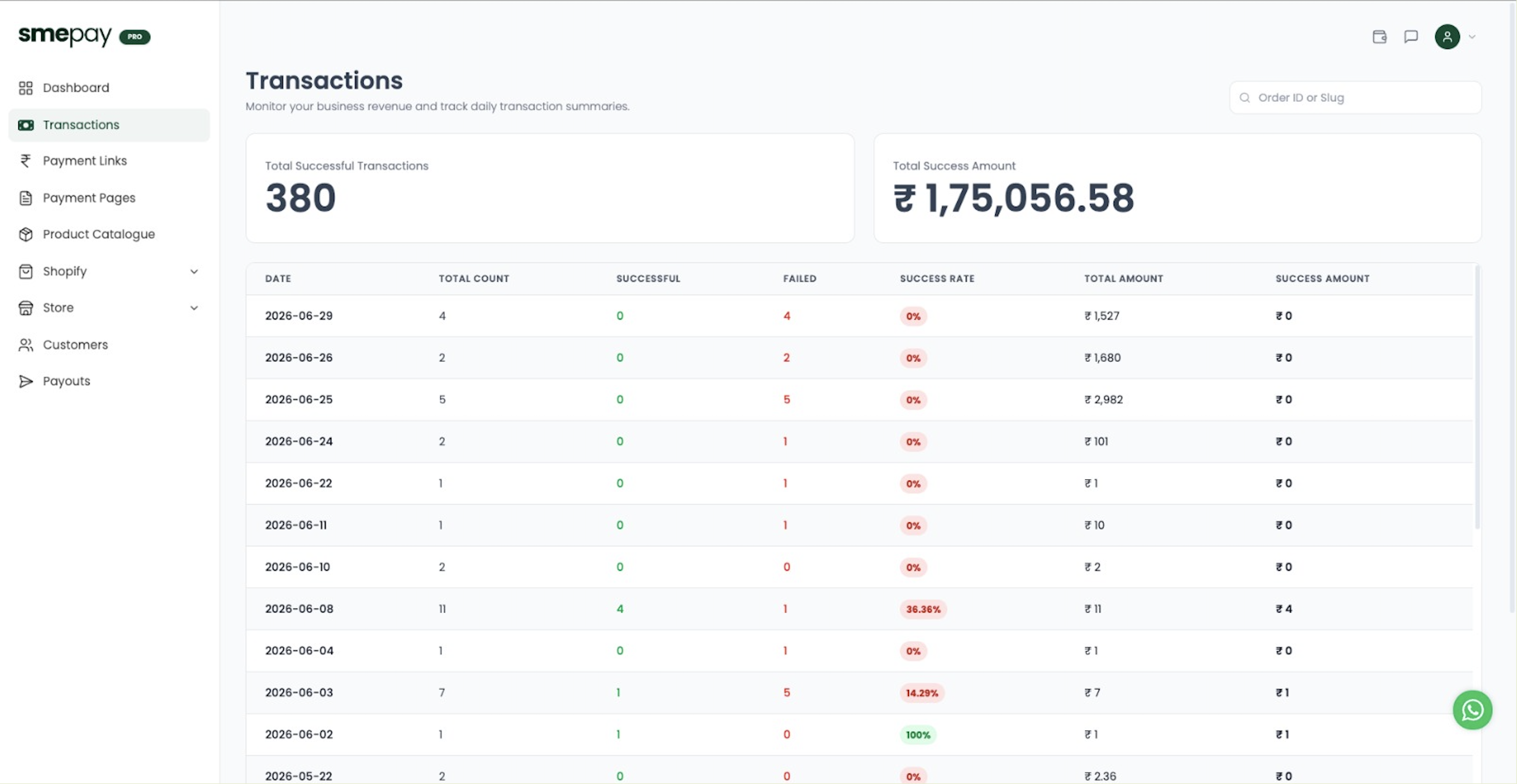Select the 2026-06-29 date cell
The image size is (1517, 784).
(299, 316)
